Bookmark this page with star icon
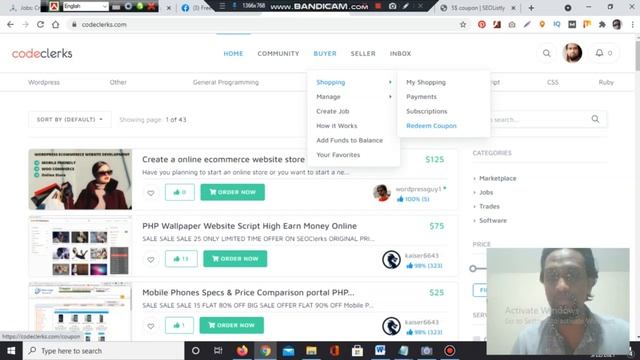The width and height of the screenshot is (640, 360). tap(463, 24)
